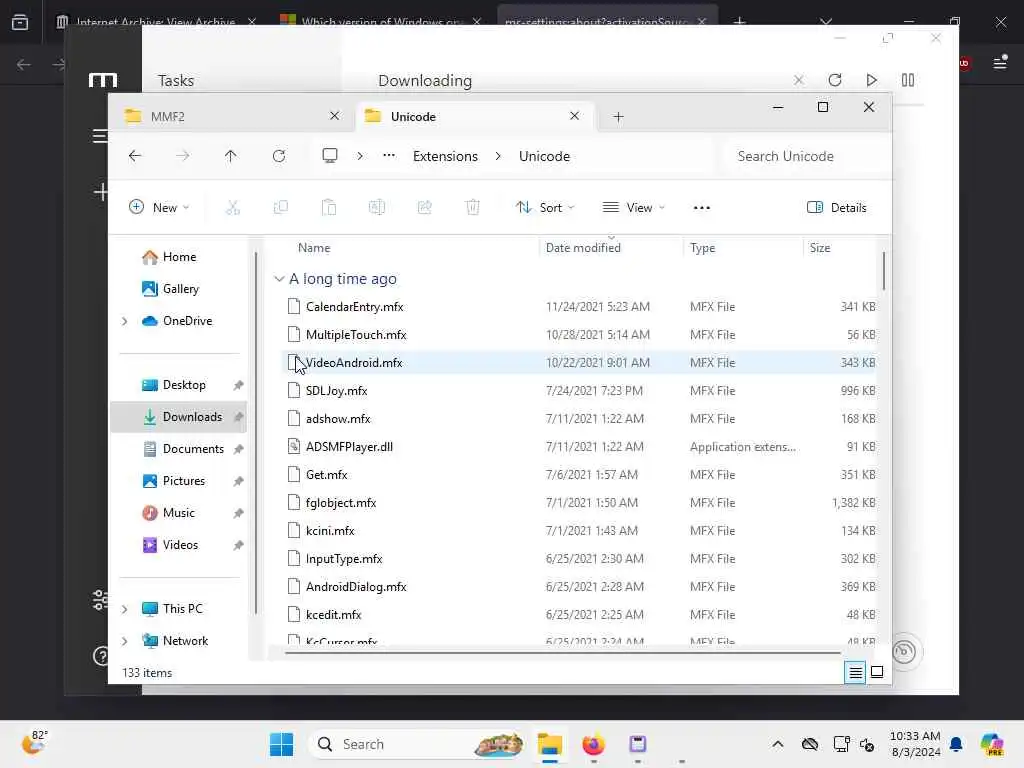Collapse the 'A long time ago' group
This screenshot has width=1024, height=768.
click(x=279, y=279)
